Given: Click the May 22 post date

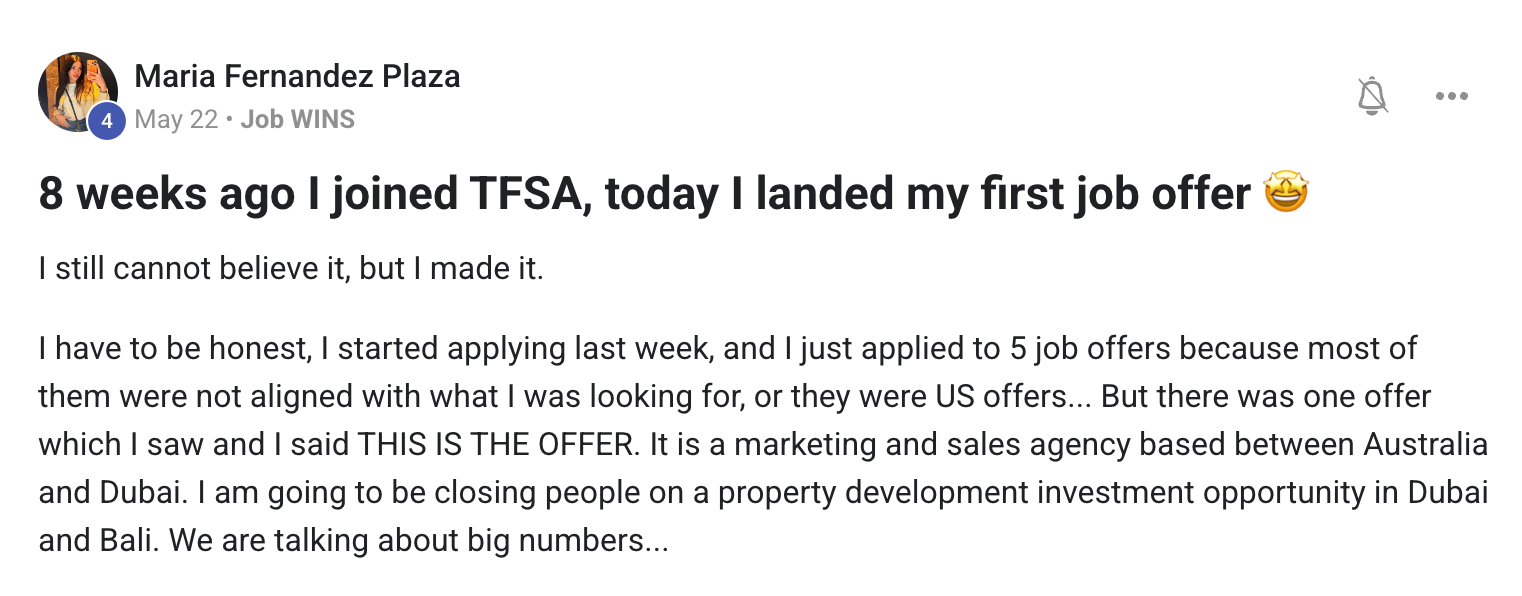Looking at the screenshot, I should [x=176, y=120].
